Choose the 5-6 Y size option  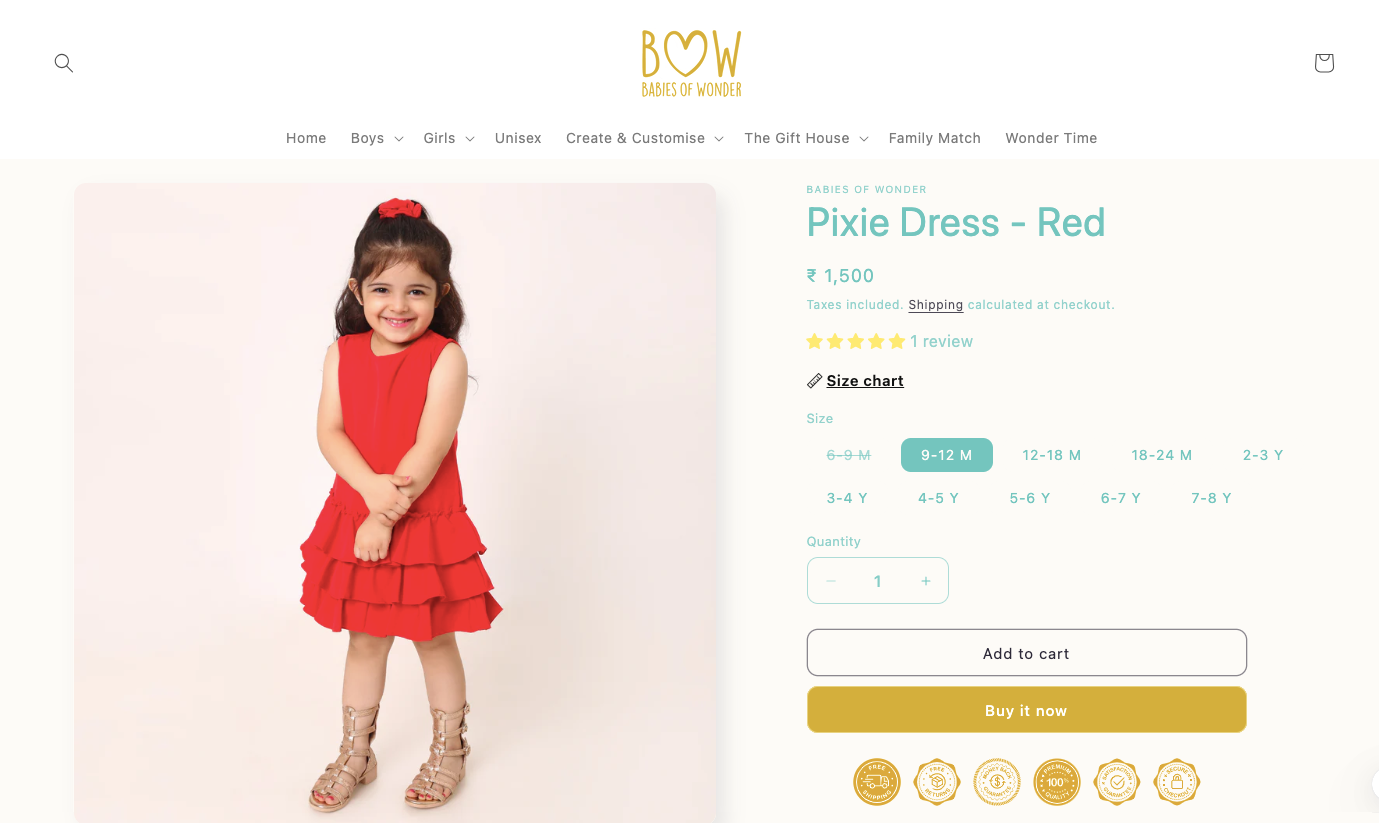click(x=1030, y=498)
